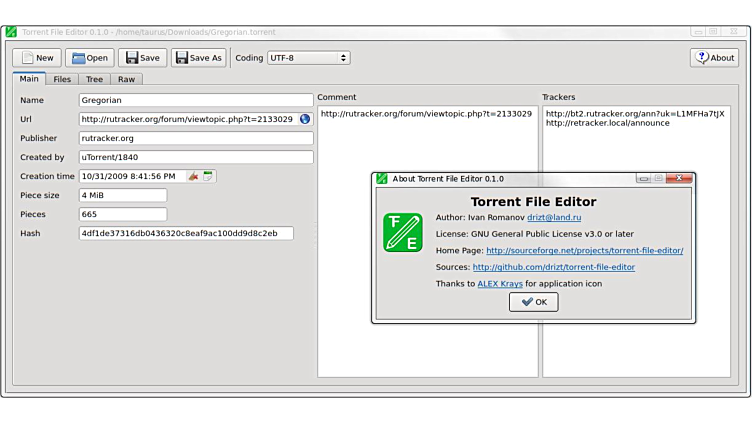This screenshot has height=423, width=752.
Task: Open the Tree tab
Action: click(x=94, y=79)
